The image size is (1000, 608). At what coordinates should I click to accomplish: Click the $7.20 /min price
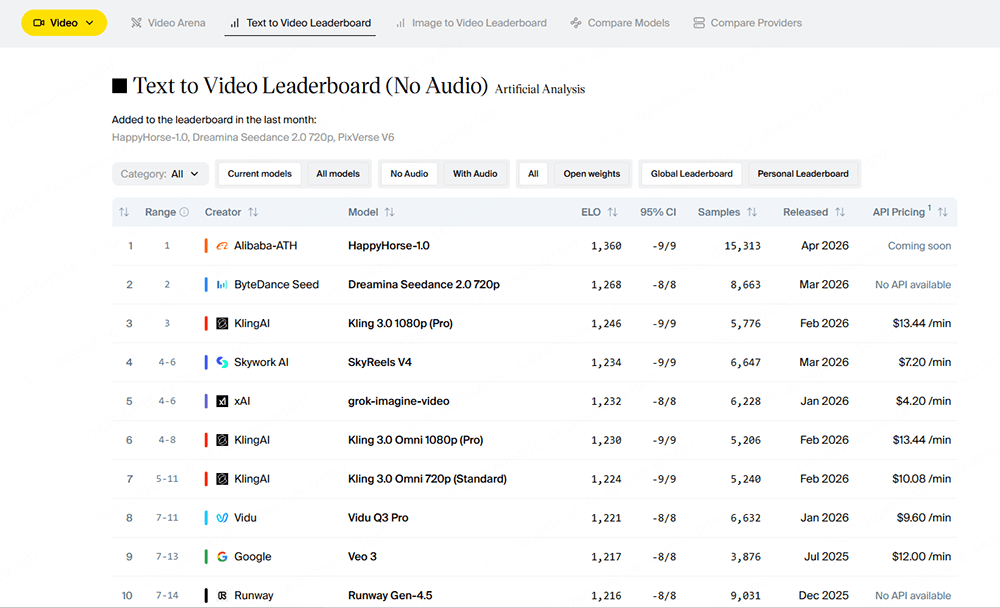[924, 362]
